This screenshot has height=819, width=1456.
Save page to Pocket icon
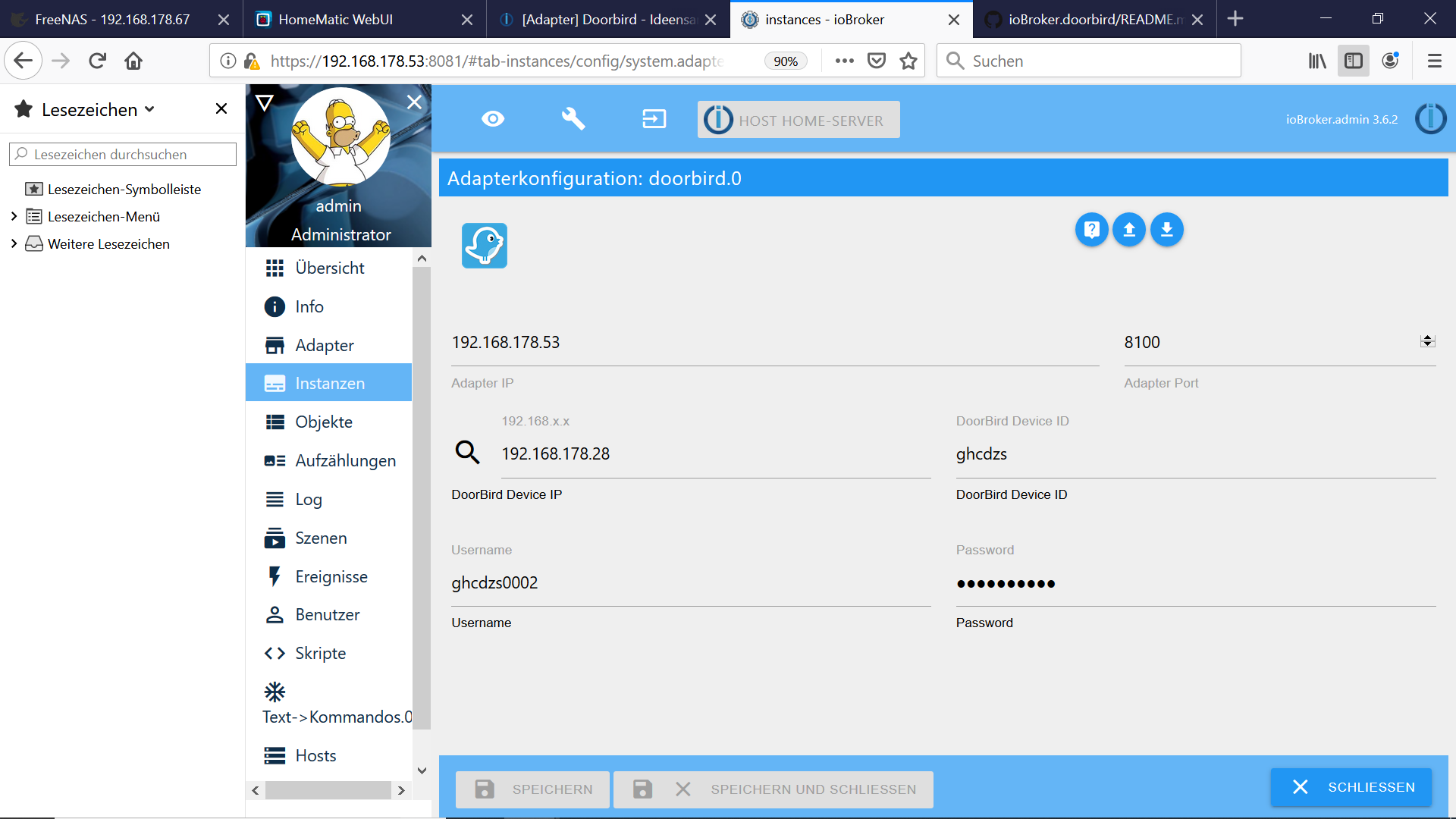click(877, 61)
